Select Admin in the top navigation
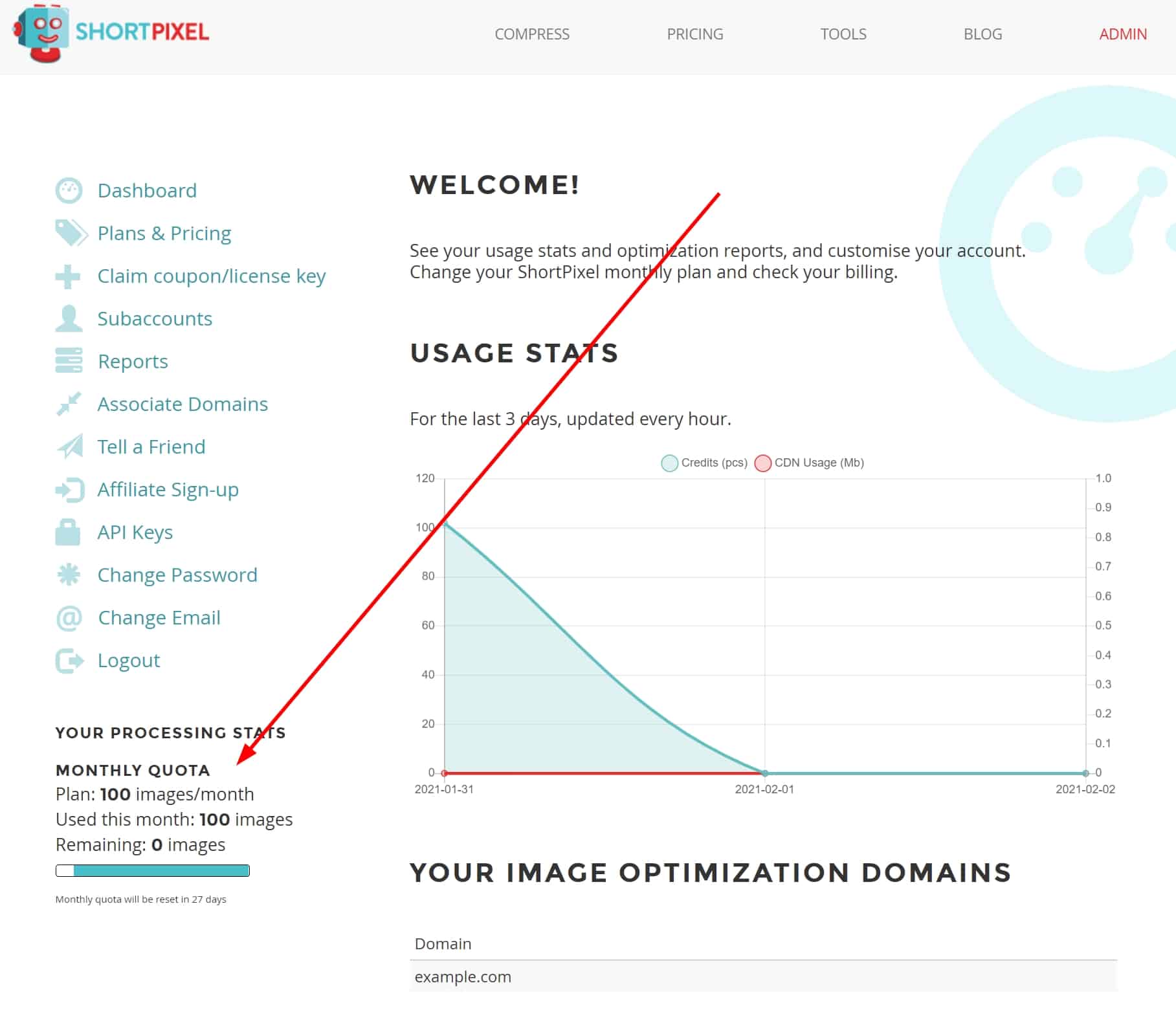 pyautogui.click(x=1123, y=34)
